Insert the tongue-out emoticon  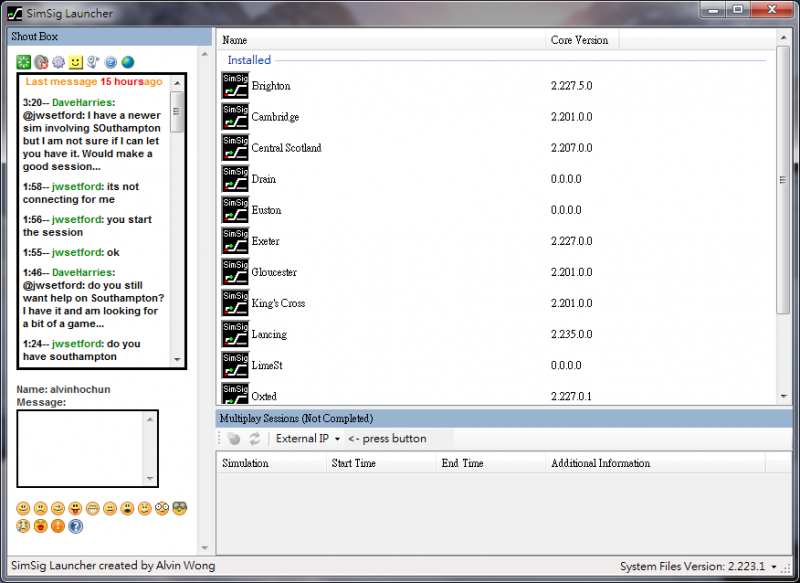coord(76,509)
